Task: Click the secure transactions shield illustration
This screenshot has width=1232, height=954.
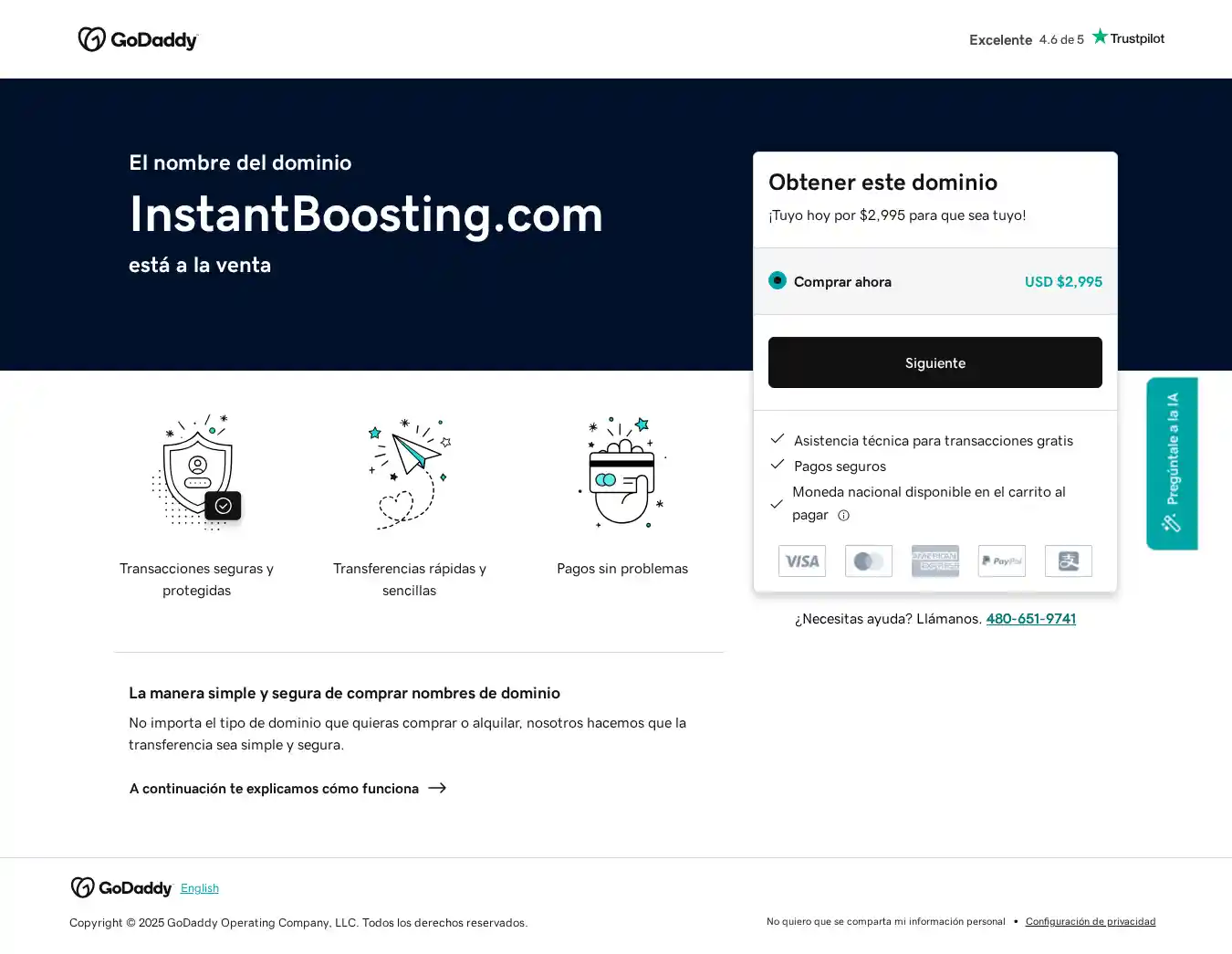Action: (x=197, y=473)
